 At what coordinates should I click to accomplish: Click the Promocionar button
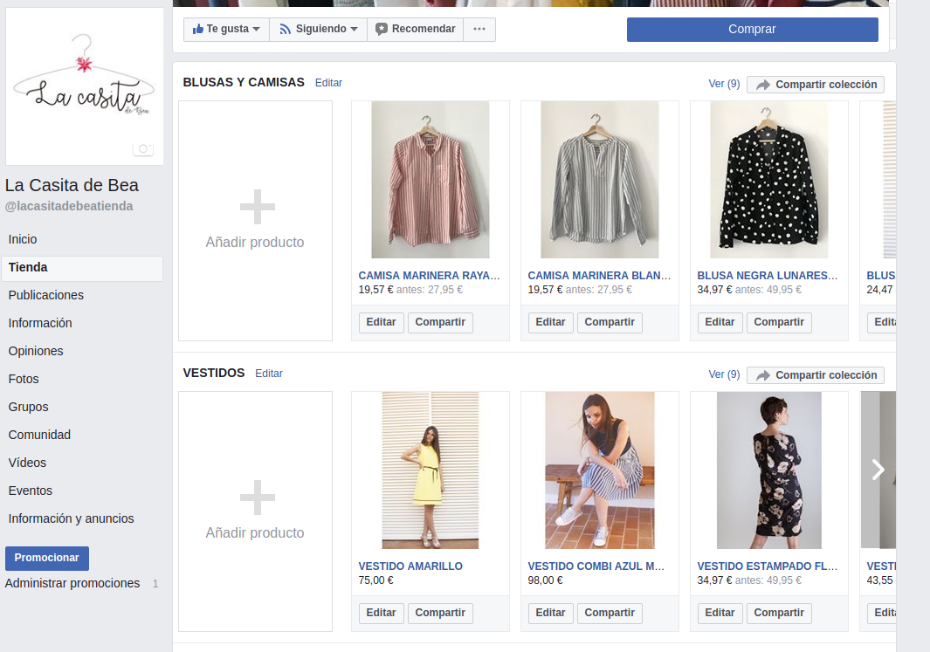(x=47, y=558)
